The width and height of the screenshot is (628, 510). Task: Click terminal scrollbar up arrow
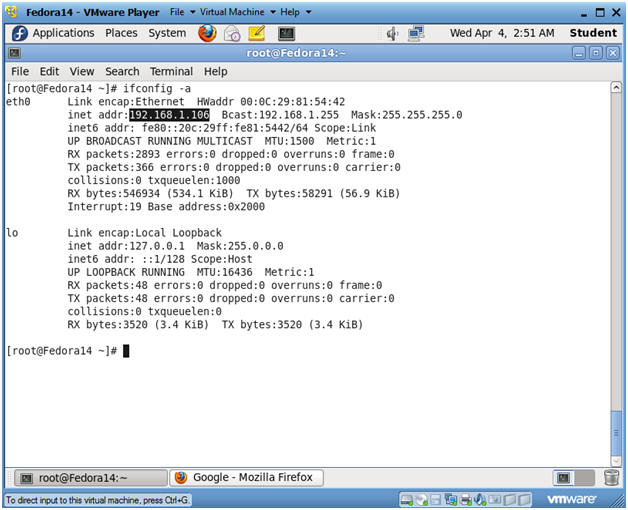(616, 87)
